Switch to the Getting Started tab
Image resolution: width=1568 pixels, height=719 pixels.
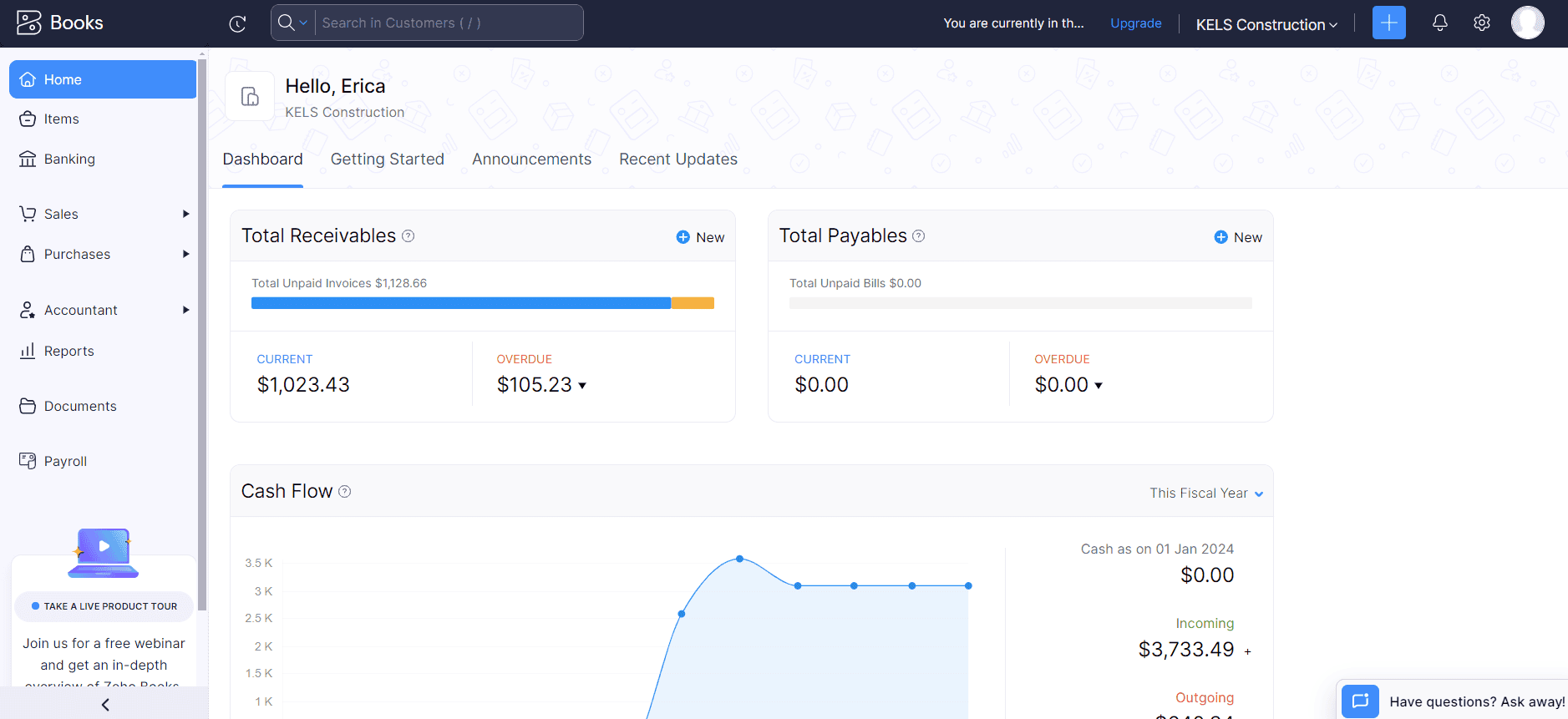(388, 159)
